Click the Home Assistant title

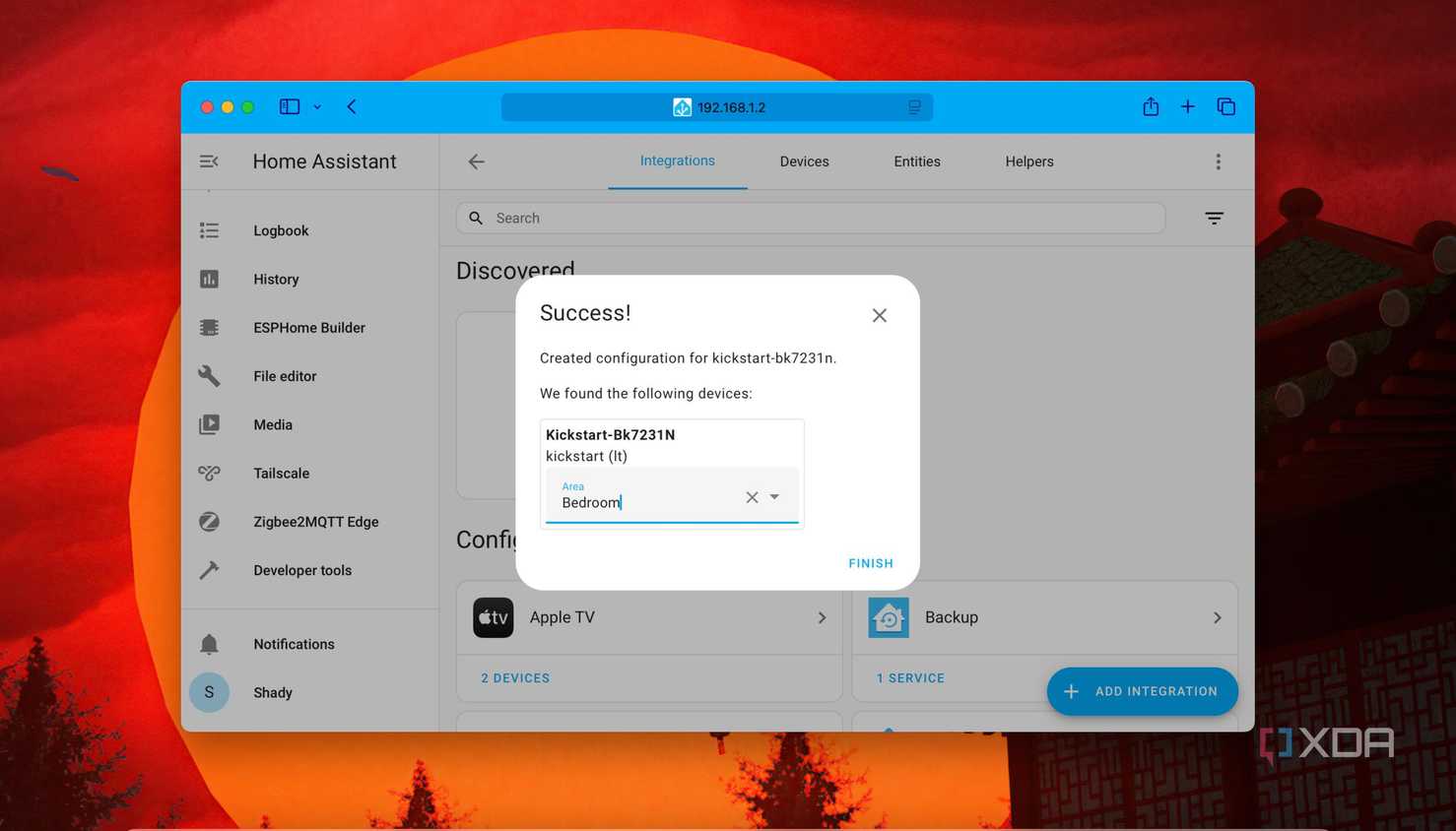(324, 161)
